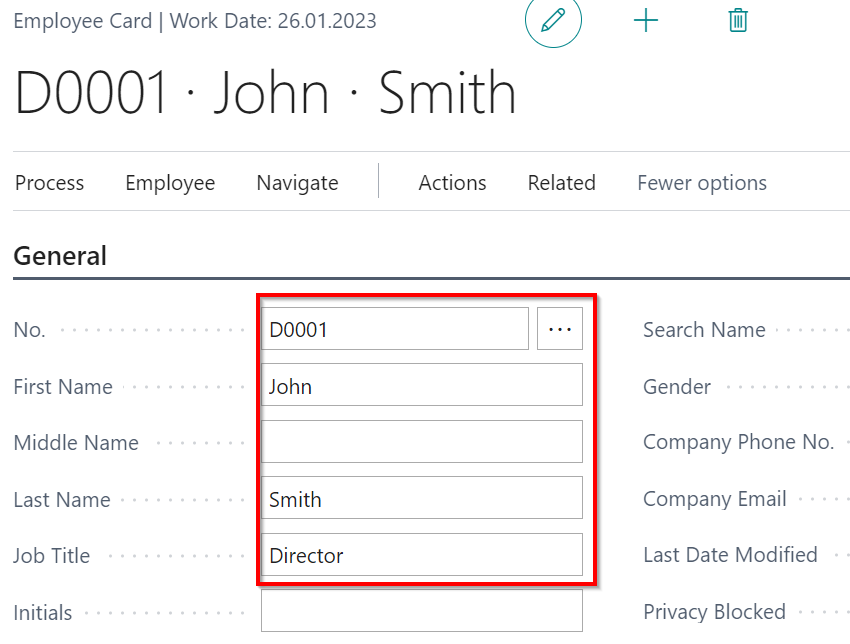850x644 pixels.
Task: Select the First Name field with John
Action: coord(422,385)
